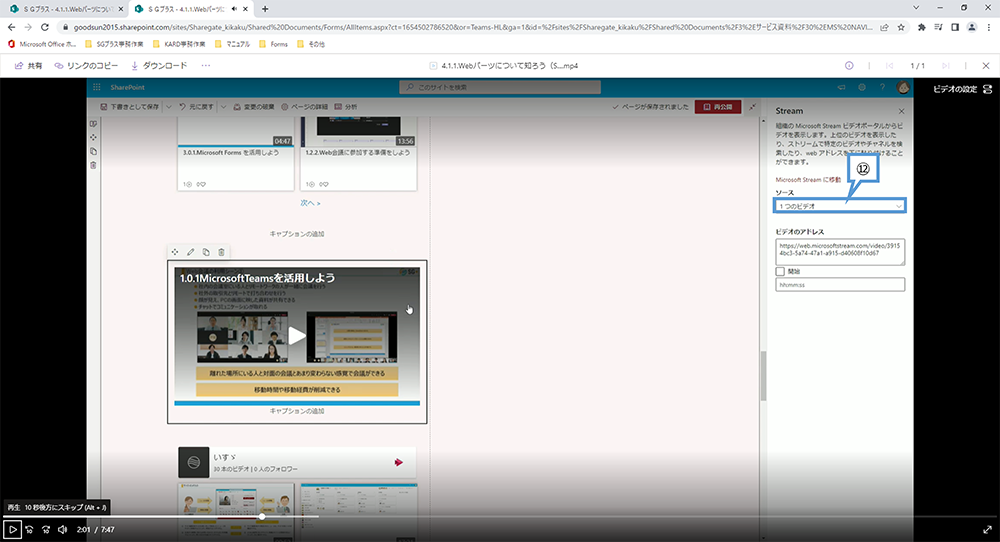Open the more options ellipsis menu
Screen dimensions: 1000x542
pyautogui.click(x=205, y=66)
